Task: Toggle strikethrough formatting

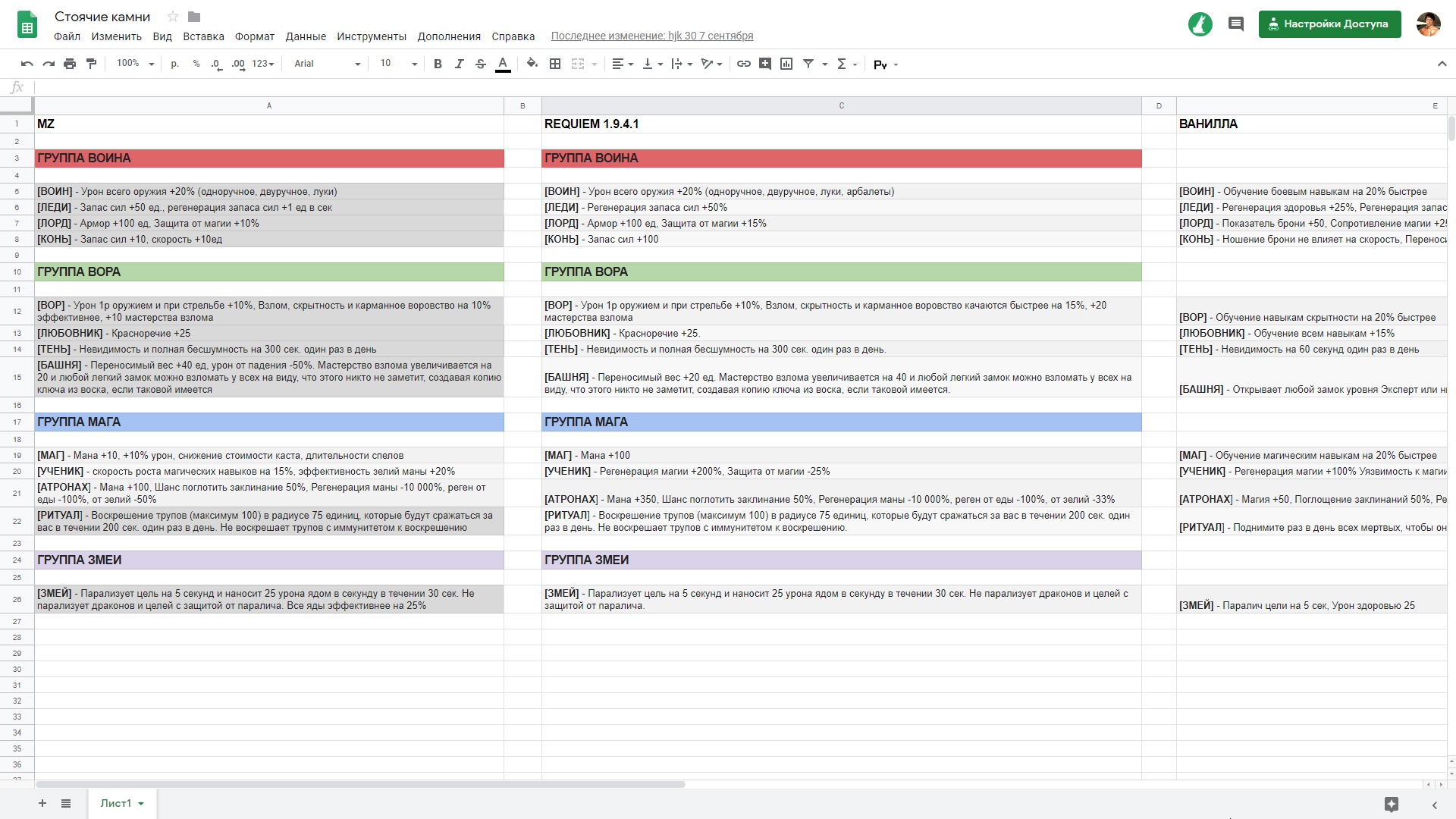Action: (x=481, y=64)
